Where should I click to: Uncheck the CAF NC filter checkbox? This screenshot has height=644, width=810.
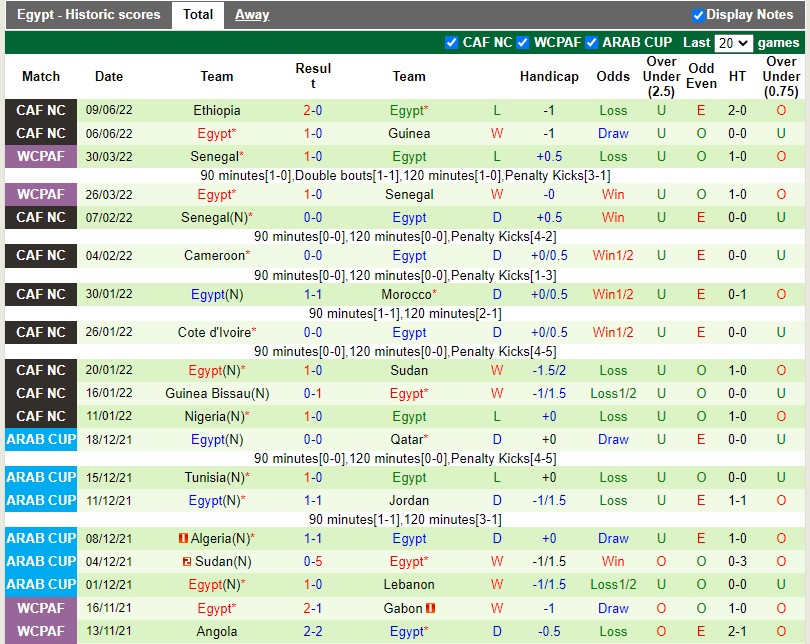coord(451,42)
